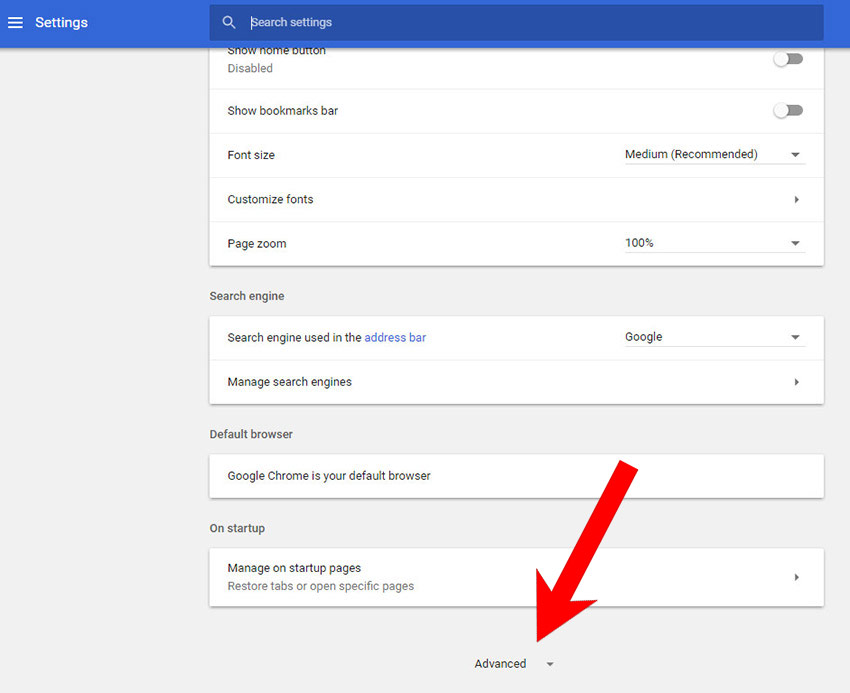Click the Search engine section heading

(x=247, y=296)
